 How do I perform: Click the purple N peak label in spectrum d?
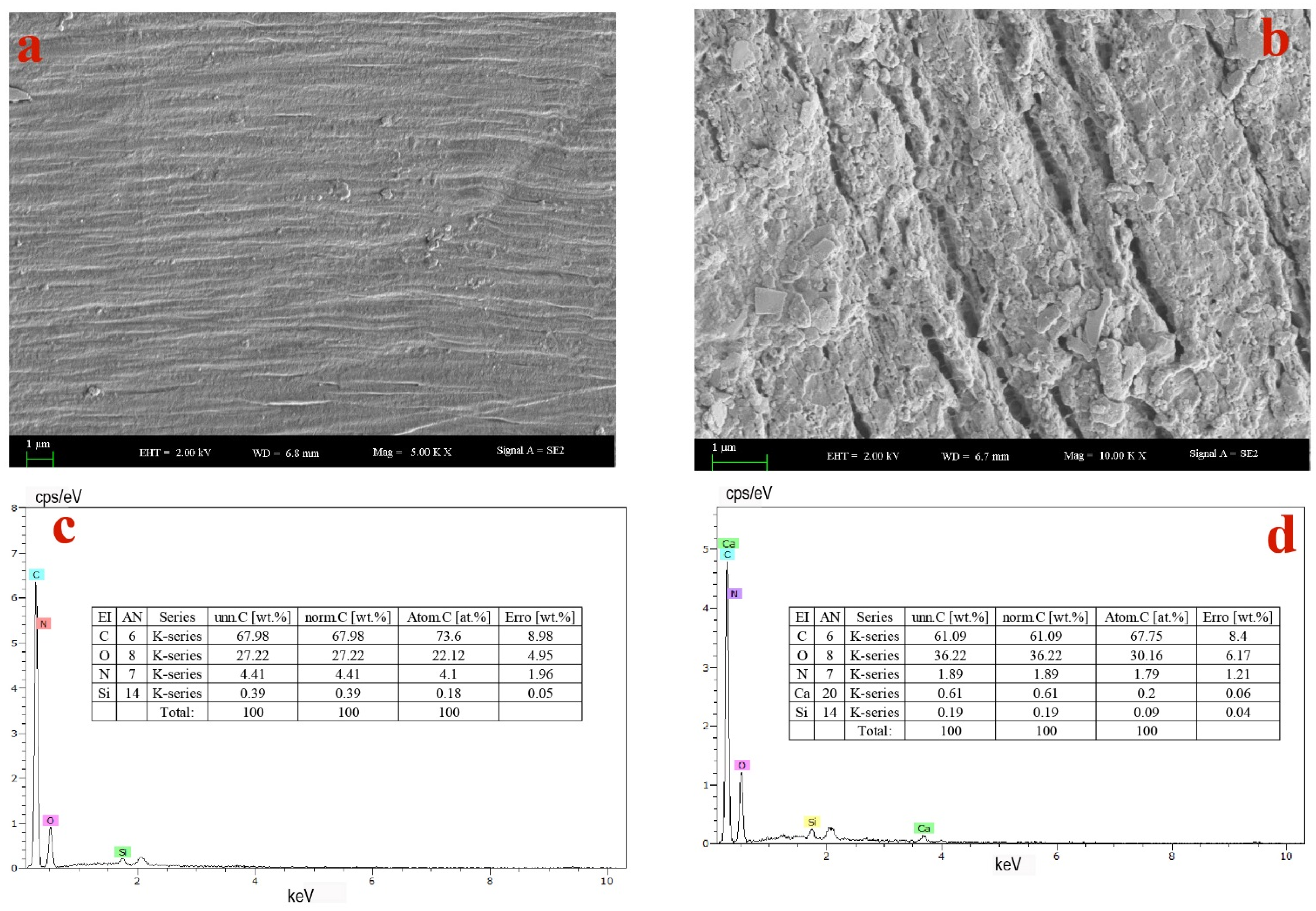tap(734, 593)
